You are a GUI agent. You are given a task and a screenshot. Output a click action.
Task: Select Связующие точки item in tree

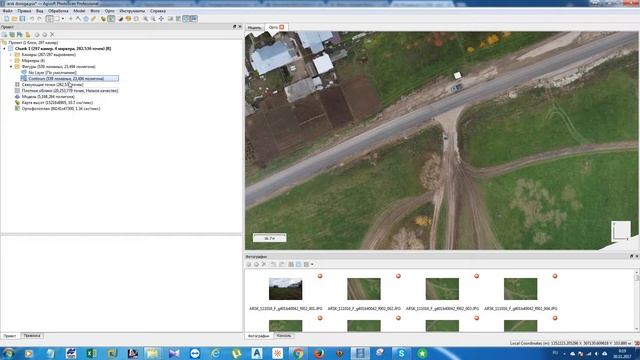(52, 84)
